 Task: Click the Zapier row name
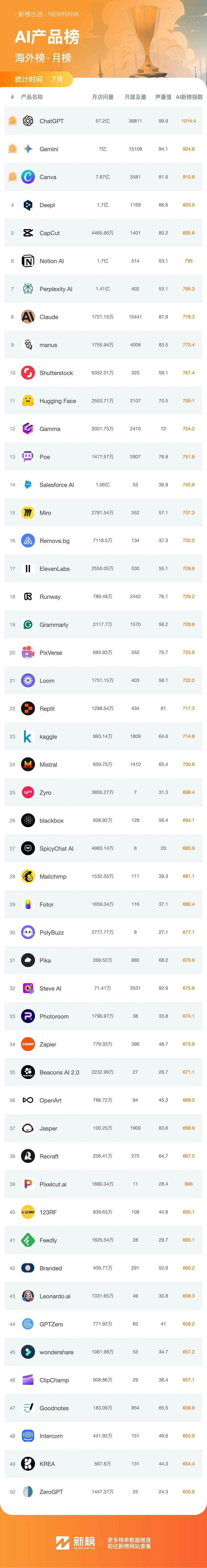click(48, 1045)
